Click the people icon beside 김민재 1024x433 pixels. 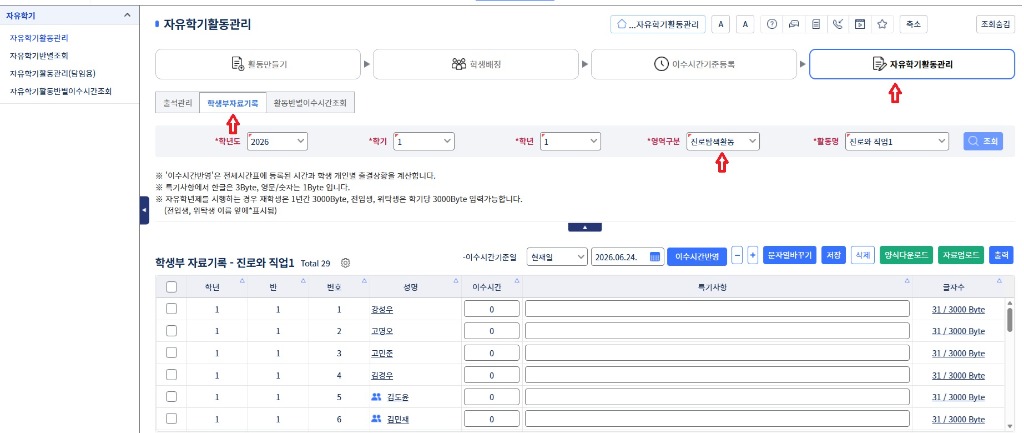pyautogui.click(x=376, y=419)
